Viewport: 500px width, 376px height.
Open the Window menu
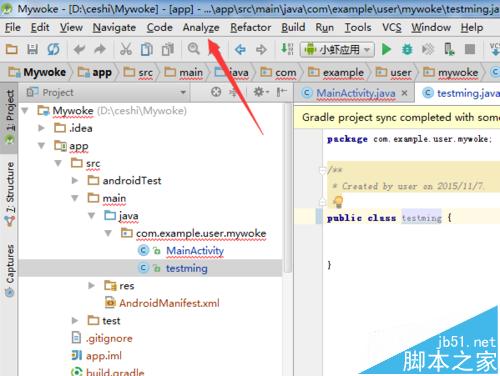(x=431, y=27)
